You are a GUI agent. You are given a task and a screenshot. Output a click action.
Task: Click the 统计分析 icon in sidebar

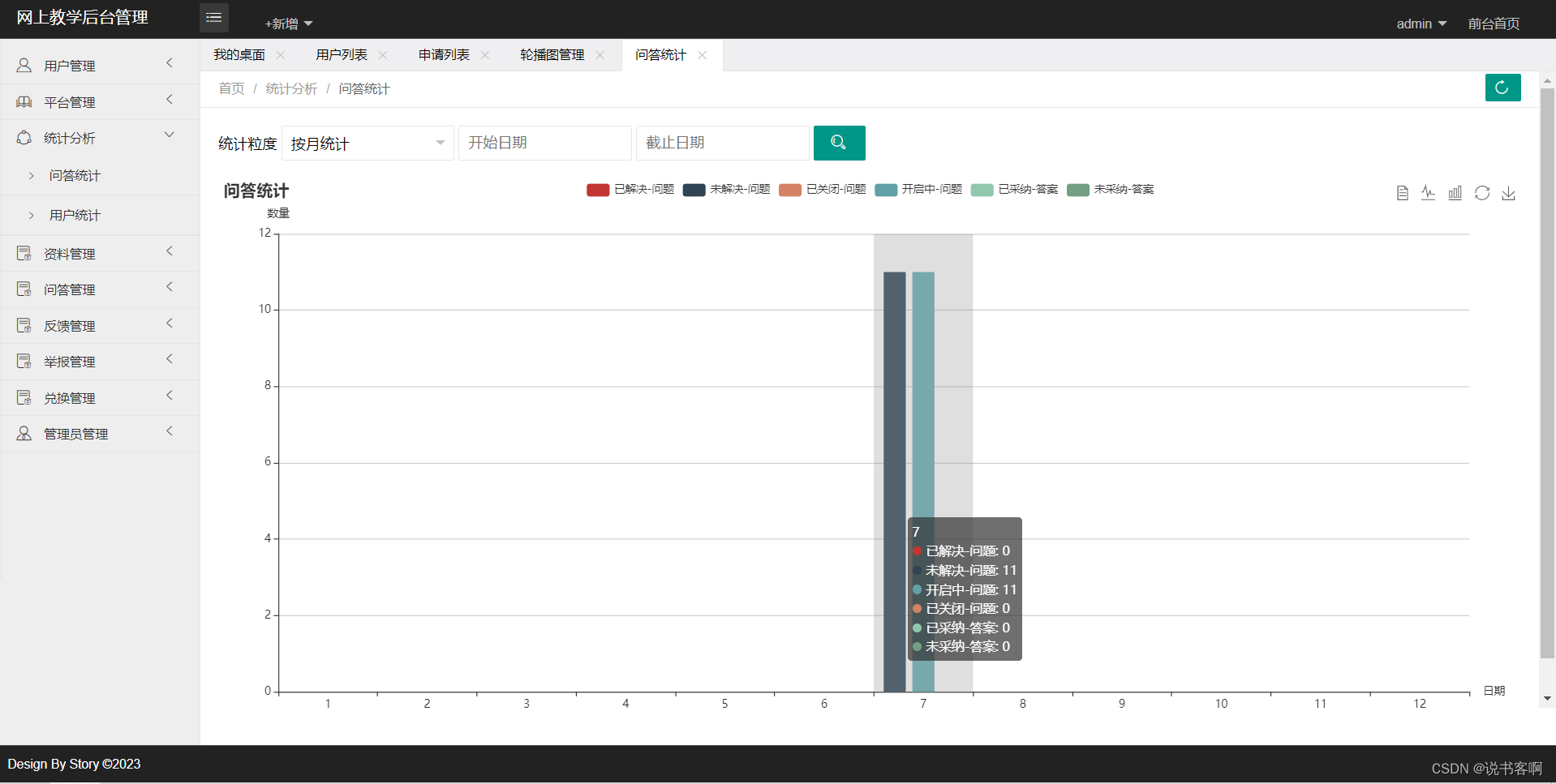pos(24,138)
